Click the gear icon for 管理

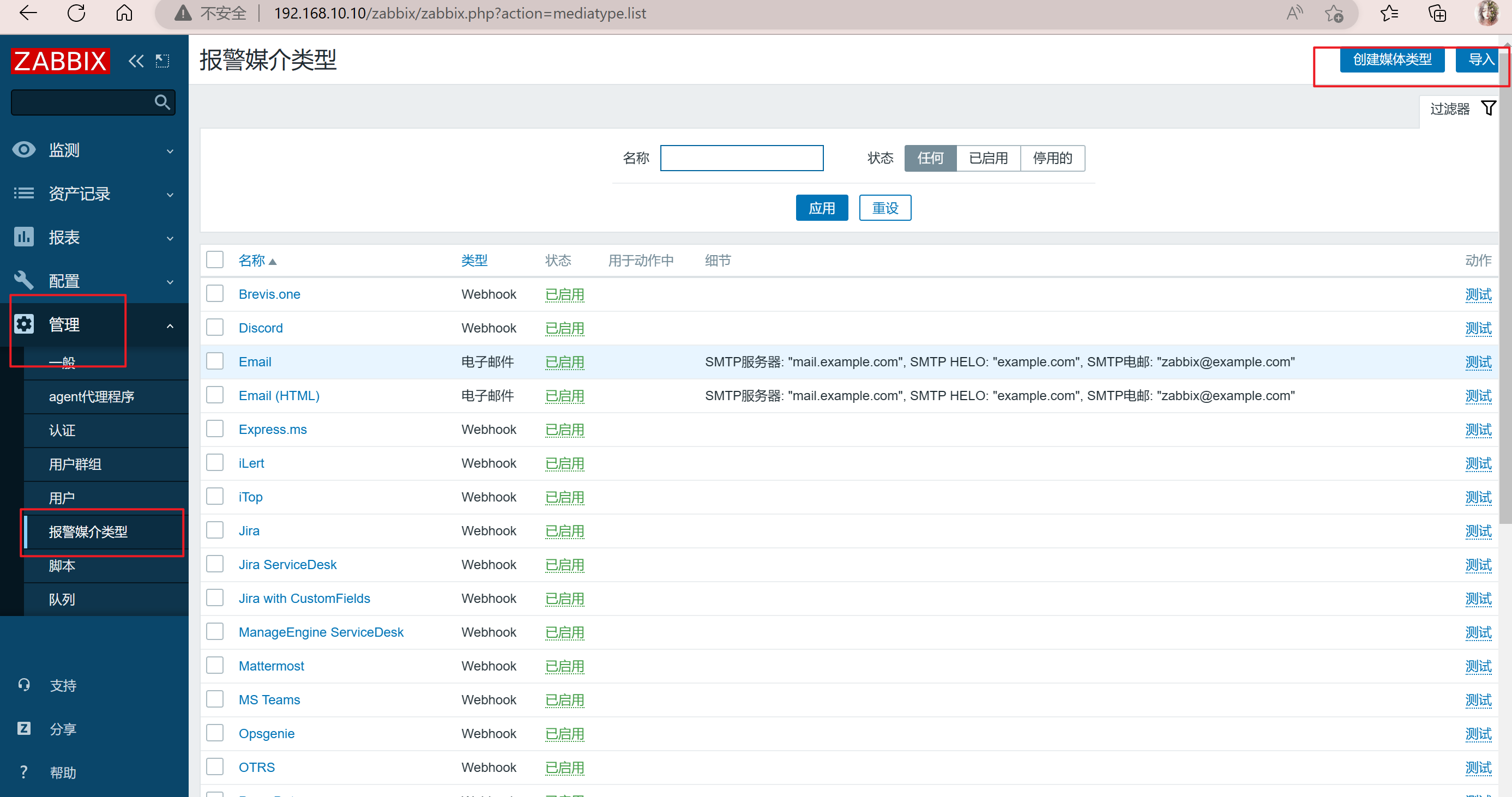pos(23,324)
